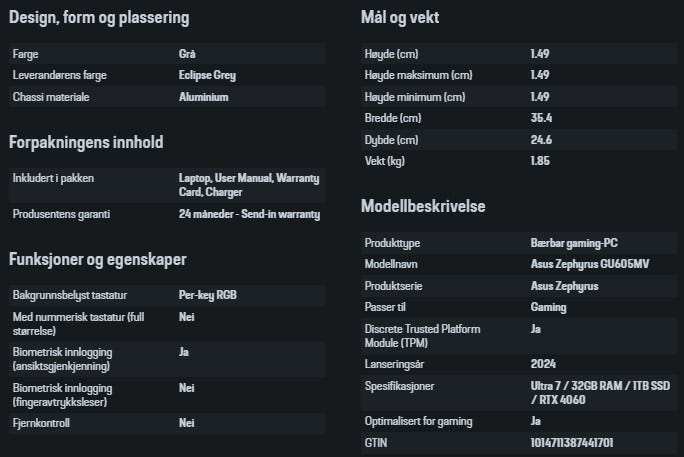Image resolution: width=684 pixels, height=457 pixels.
Task: Click the 'Dybde (cm)' value 24.6
Action: tap(541, 140)
